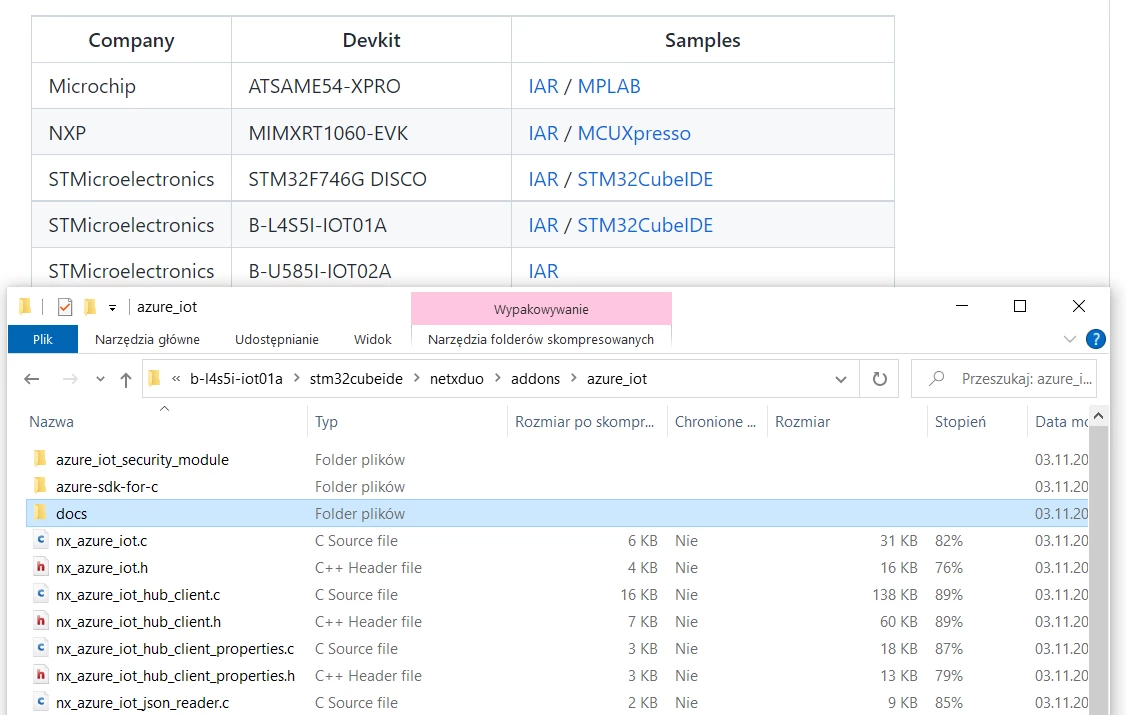Go forward using the forward arrow
Viewport: 1127px width, 715px height.
[x=70, y=379]
